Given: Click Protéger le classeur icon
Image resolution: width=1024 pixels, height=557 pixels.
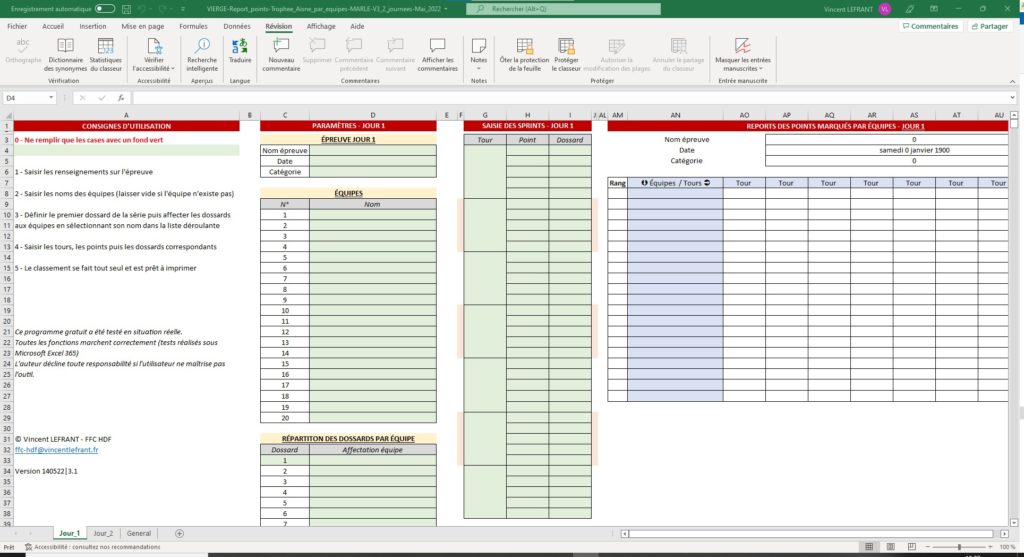Looking at the screenshot, I should coord(567,54).
